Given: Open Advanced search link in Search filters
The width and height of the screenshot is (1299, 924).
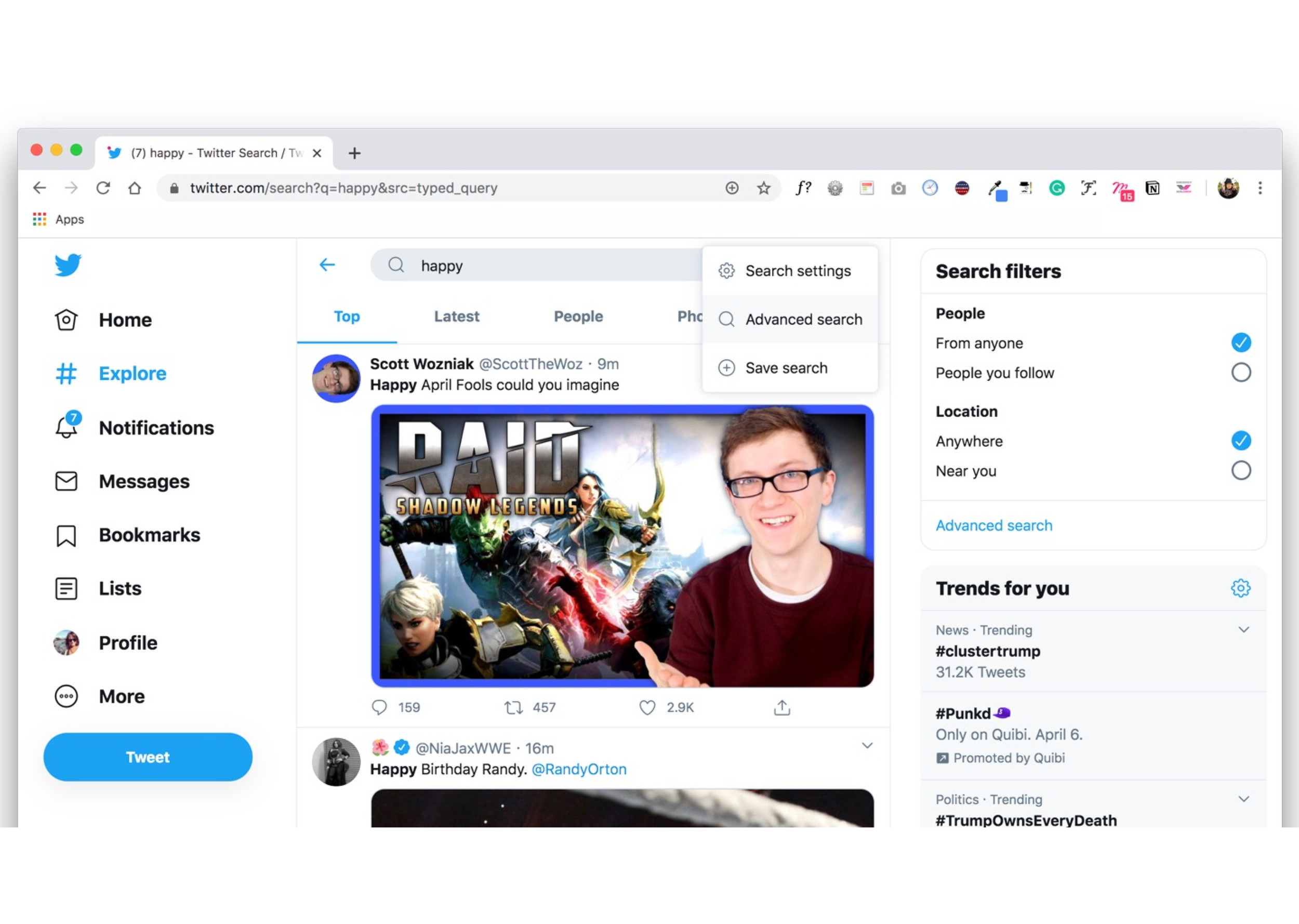Looking at the screenshot, I should click(x=993, y=525).
